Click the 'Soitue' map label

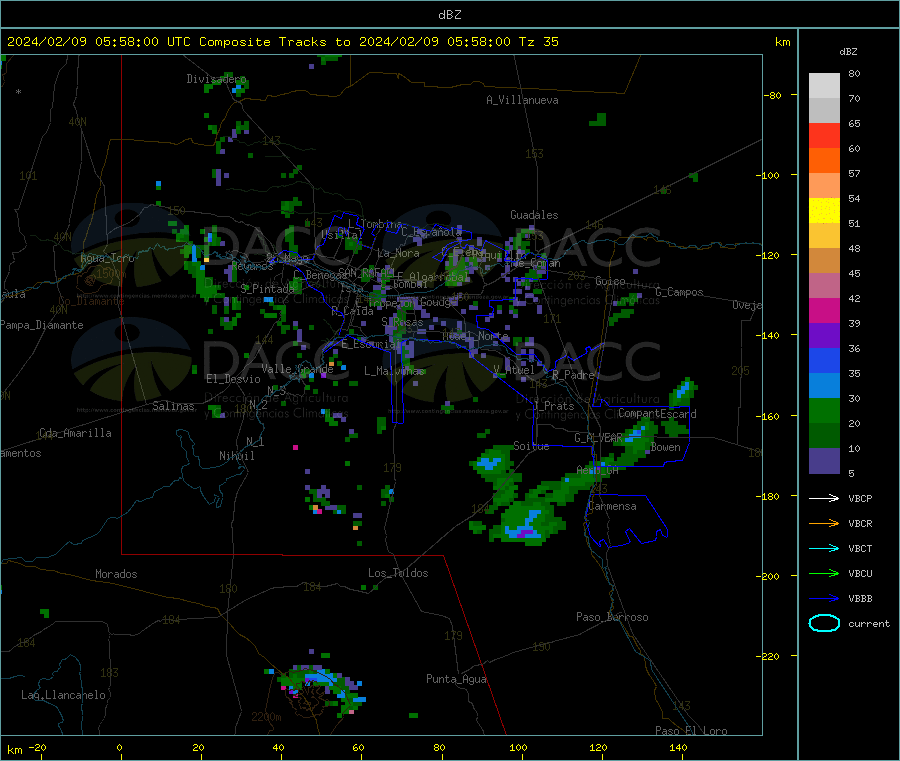pos(531,446)
